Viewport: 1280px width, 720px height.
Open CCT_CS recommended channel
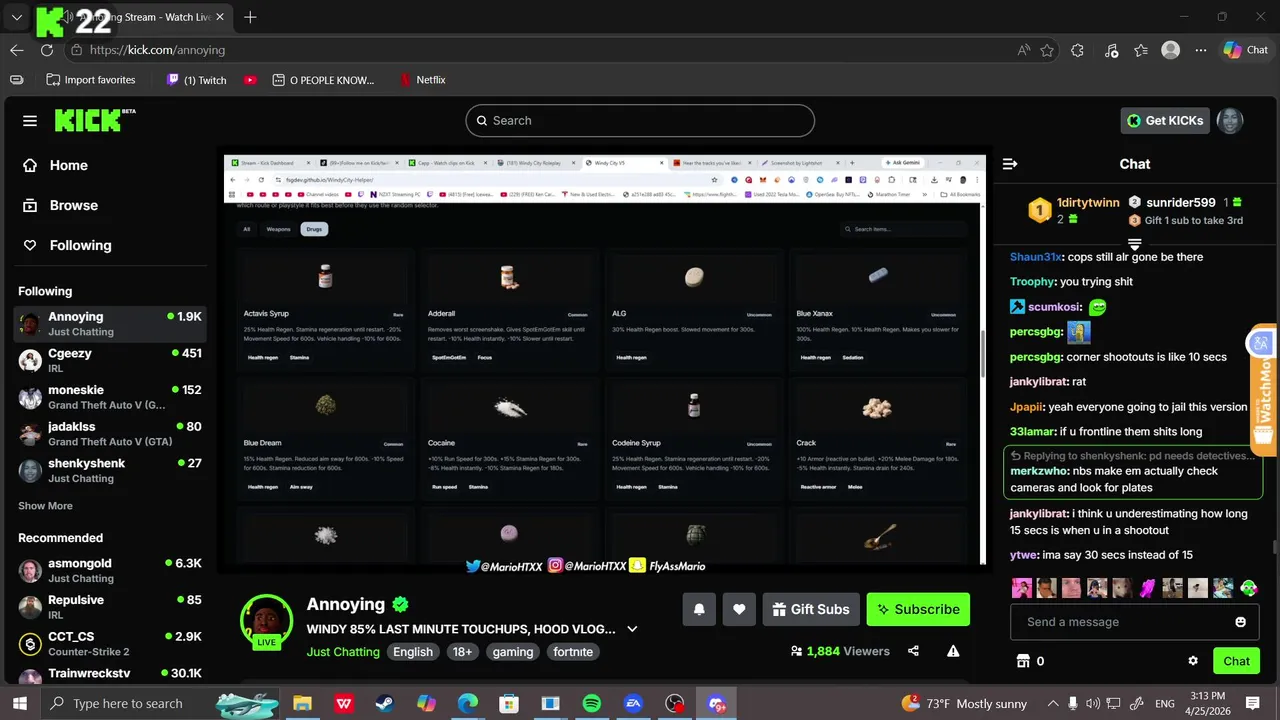[110, 643]
